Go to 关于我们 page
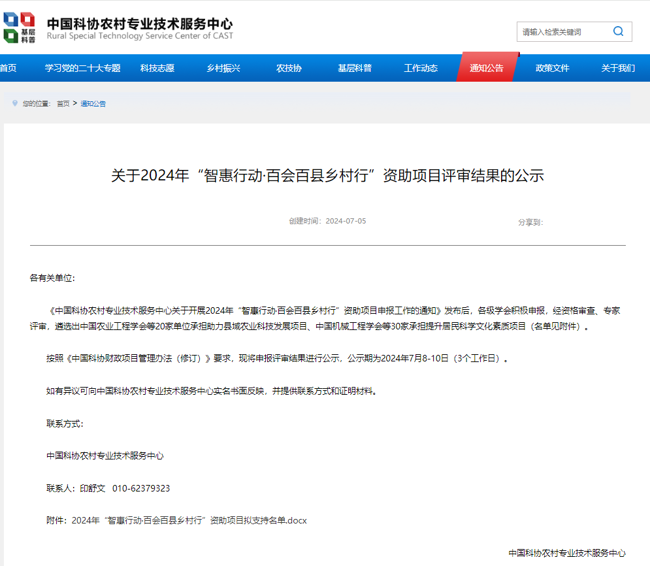 click(617, 68)
